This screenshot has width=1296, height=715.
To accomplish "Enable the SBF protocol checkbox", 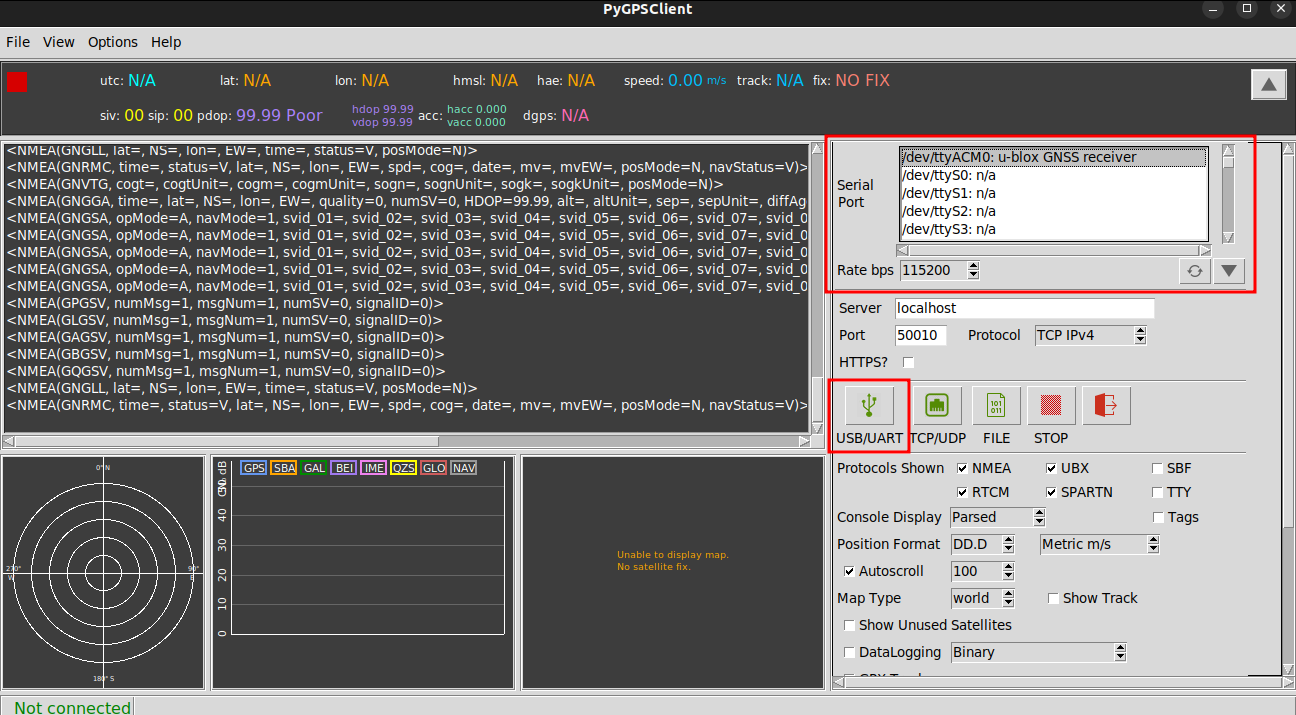I will pyautogui.click(x=1158, y=468).
